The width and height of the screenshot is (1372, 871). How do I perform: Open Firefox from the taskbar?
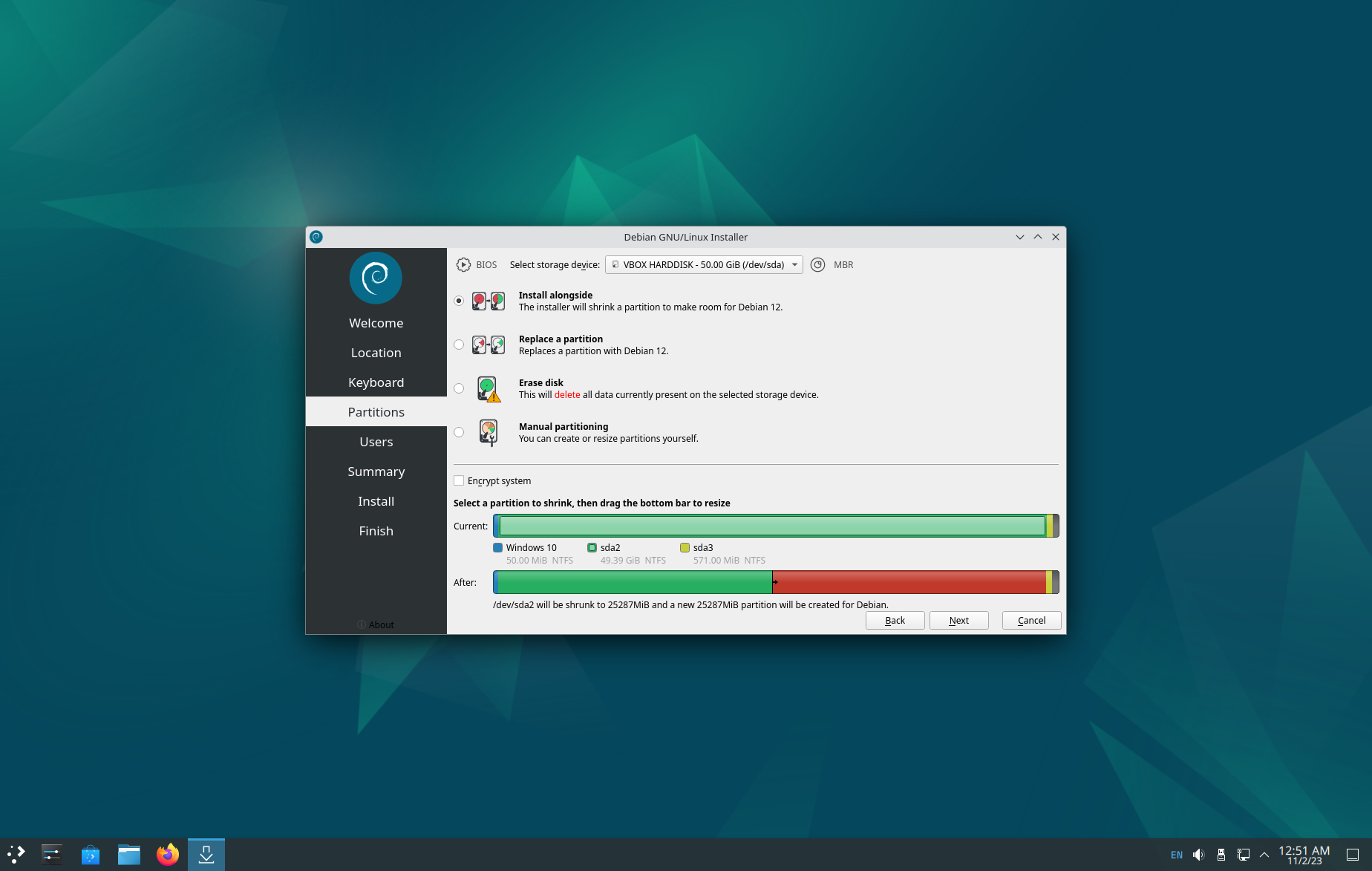coord(168,855)
